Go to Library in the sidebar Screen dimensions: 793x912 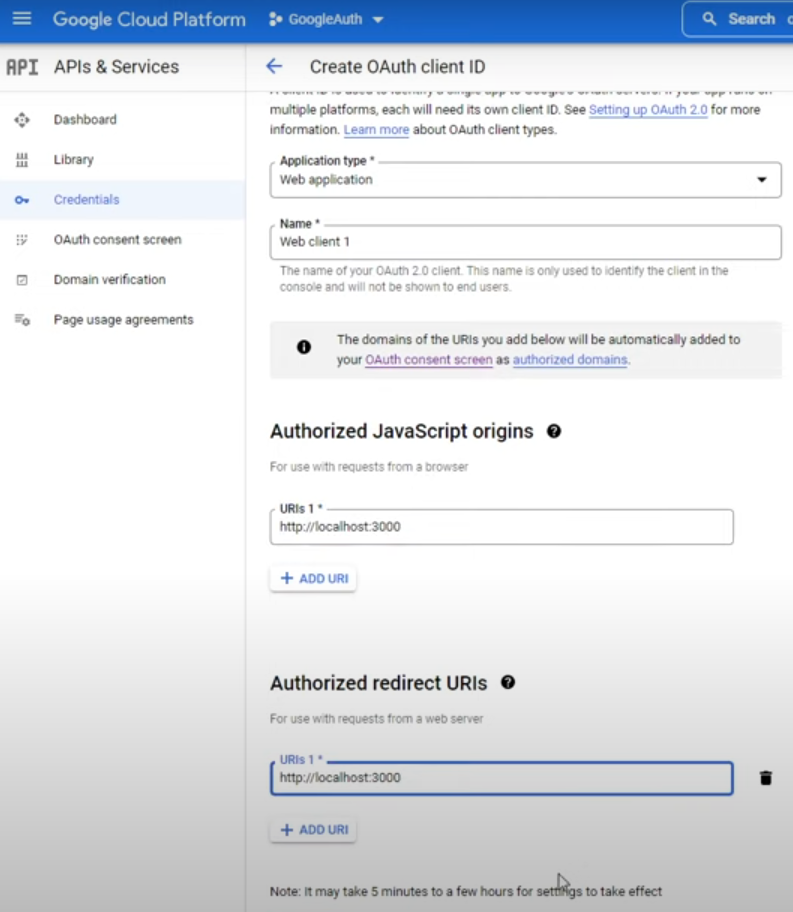tap(74, 160)
